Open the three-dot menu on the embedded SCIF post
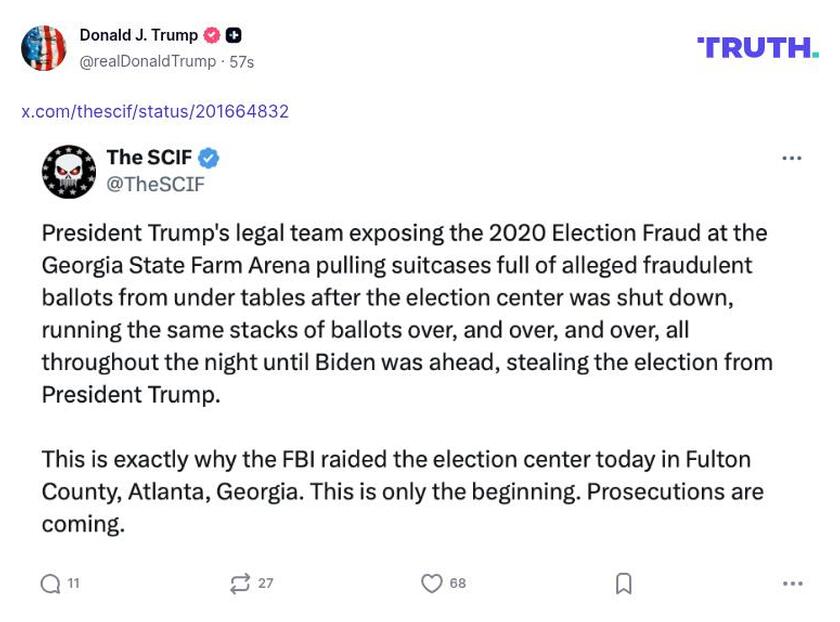 coord(793,156)
